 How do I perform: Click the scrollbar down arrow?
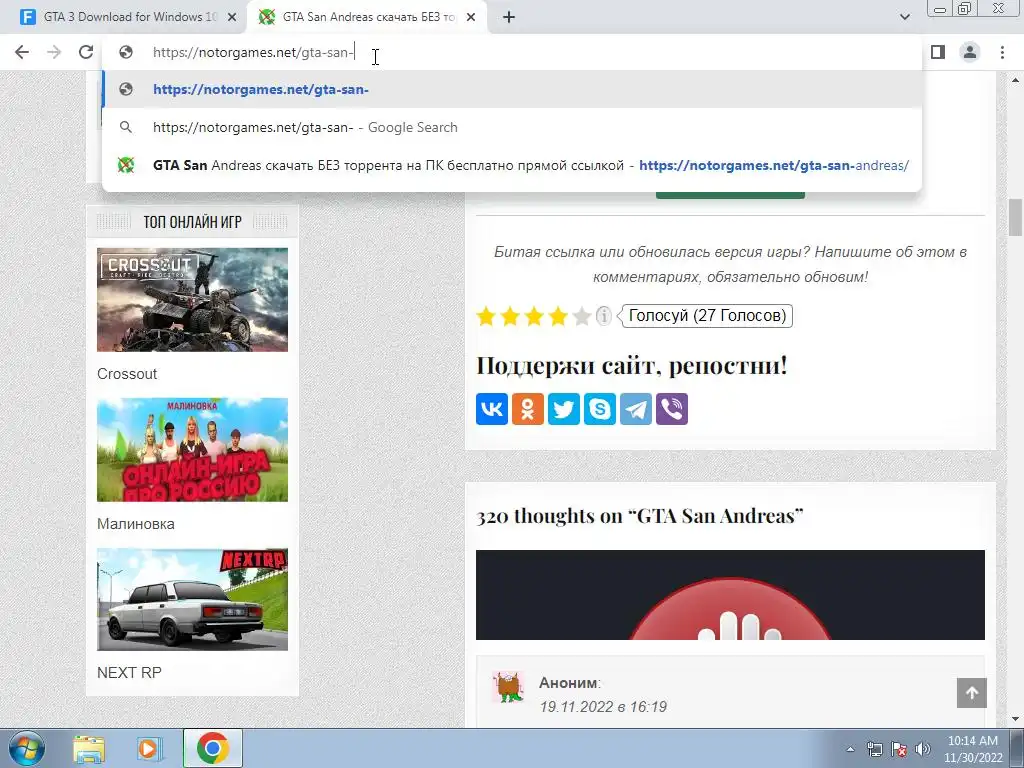point(1015,720)
